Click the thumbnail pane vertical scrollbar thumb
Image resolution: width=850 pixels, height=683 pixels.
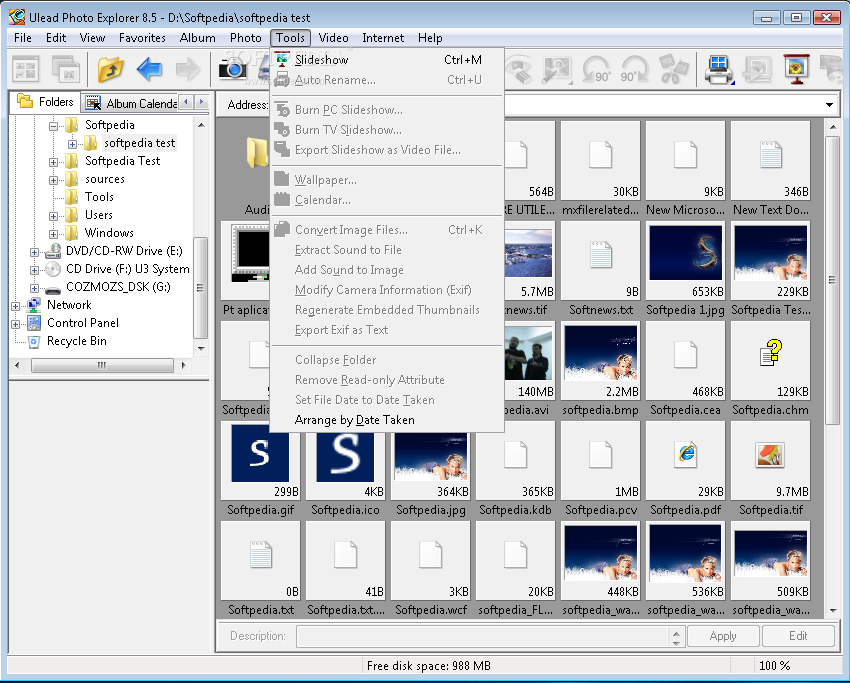[832, 280]
